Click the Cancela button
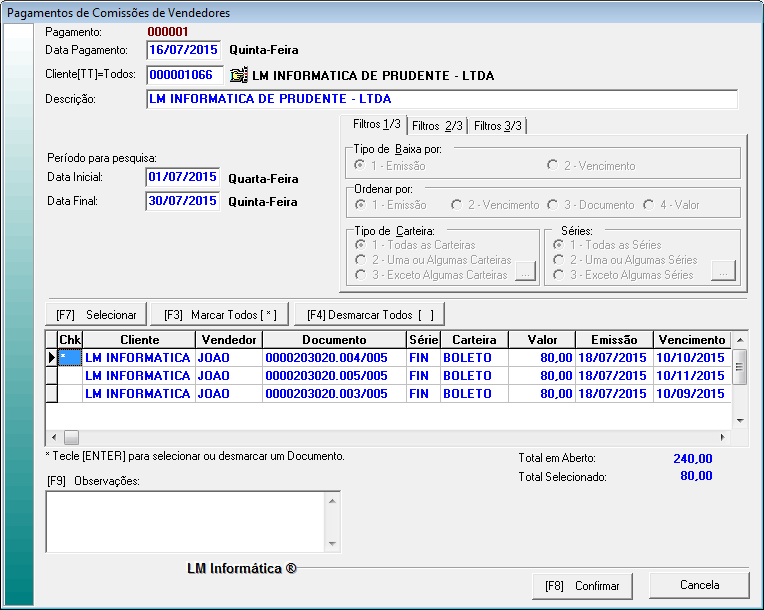The width and height of the screenshot is (764, 610). tap(699, 585)
